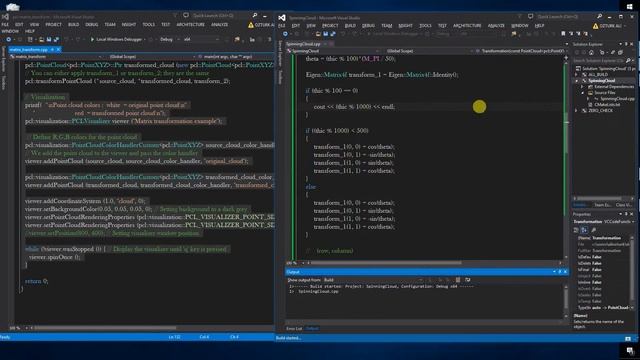Click Save icon in left window toolbar
640x360 pixels.
point(49,40)
